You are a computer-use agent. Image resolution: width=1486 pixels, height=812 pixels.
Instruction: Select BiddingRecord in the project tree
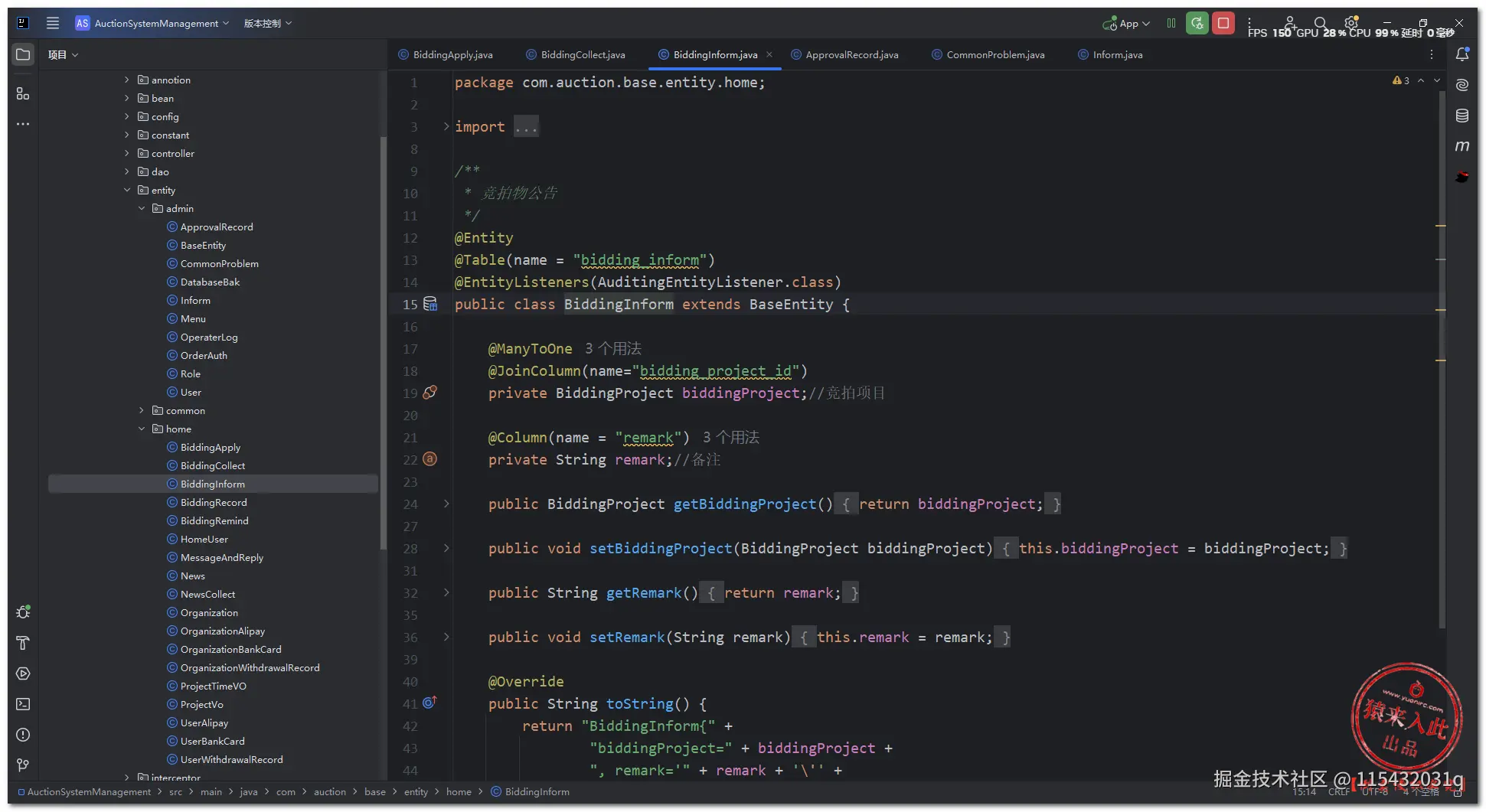pyautogui.click(x=214, y=502)
